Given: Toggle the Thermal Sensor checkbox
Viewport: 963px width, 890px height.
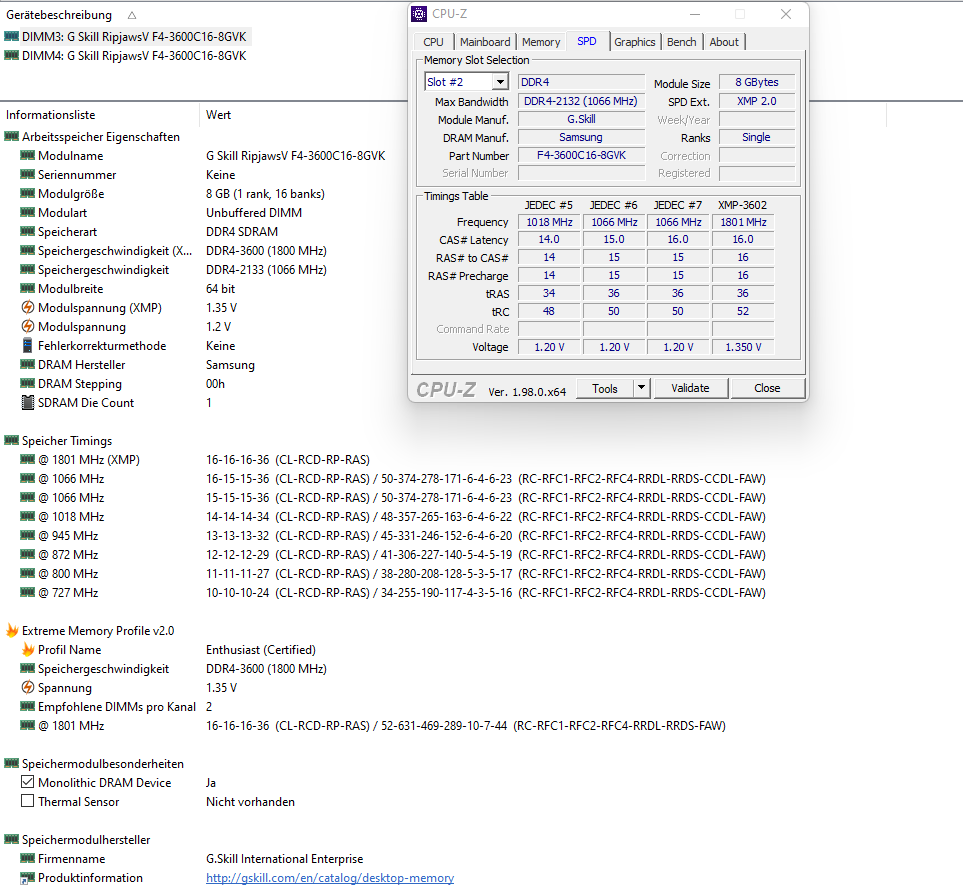Looking at the screenshot, I should [x=27, y=801].
